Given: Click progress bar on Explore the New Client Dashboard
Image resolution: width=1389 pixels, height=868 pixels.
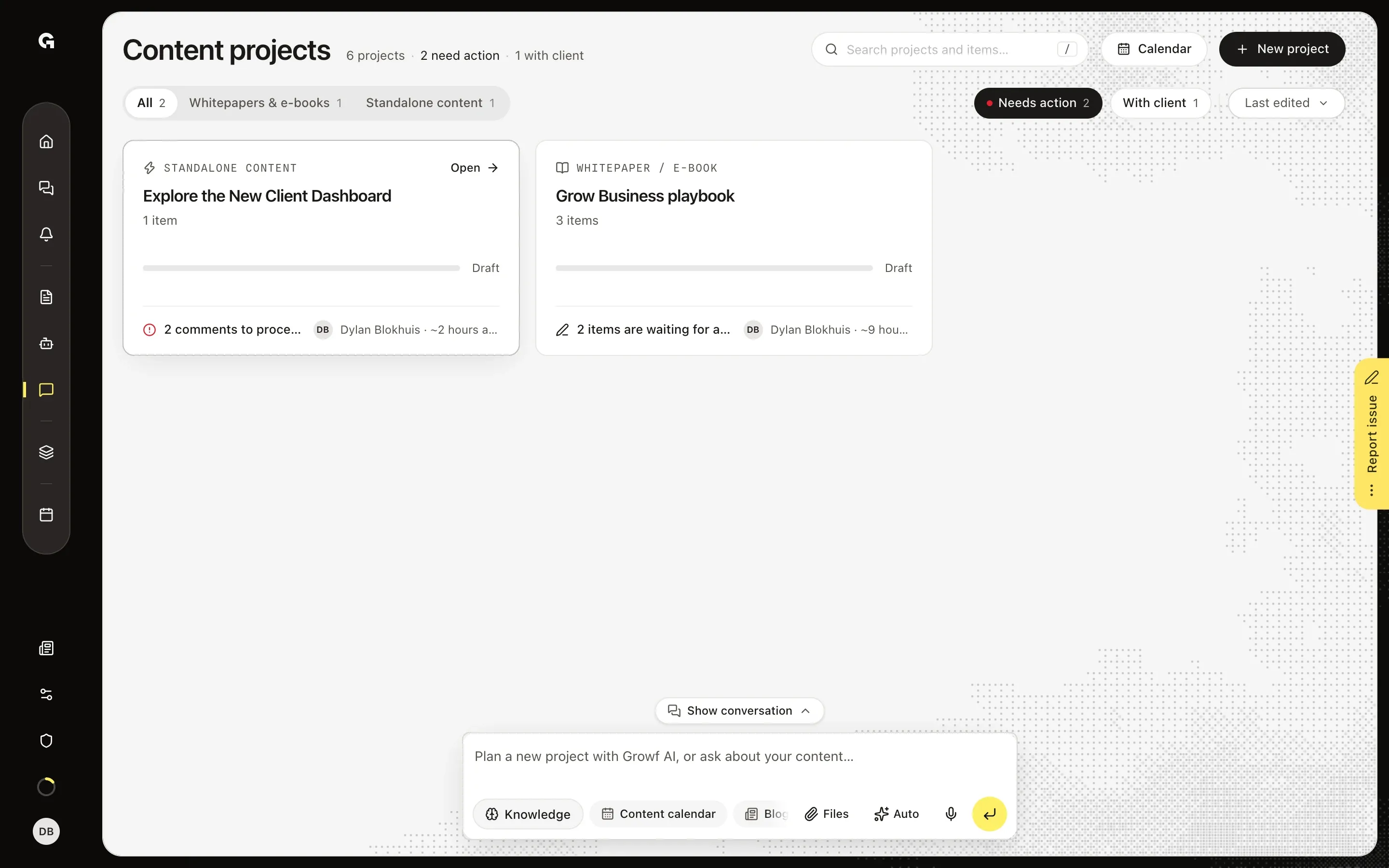Looking at the screenshot, I should (301, 268).
